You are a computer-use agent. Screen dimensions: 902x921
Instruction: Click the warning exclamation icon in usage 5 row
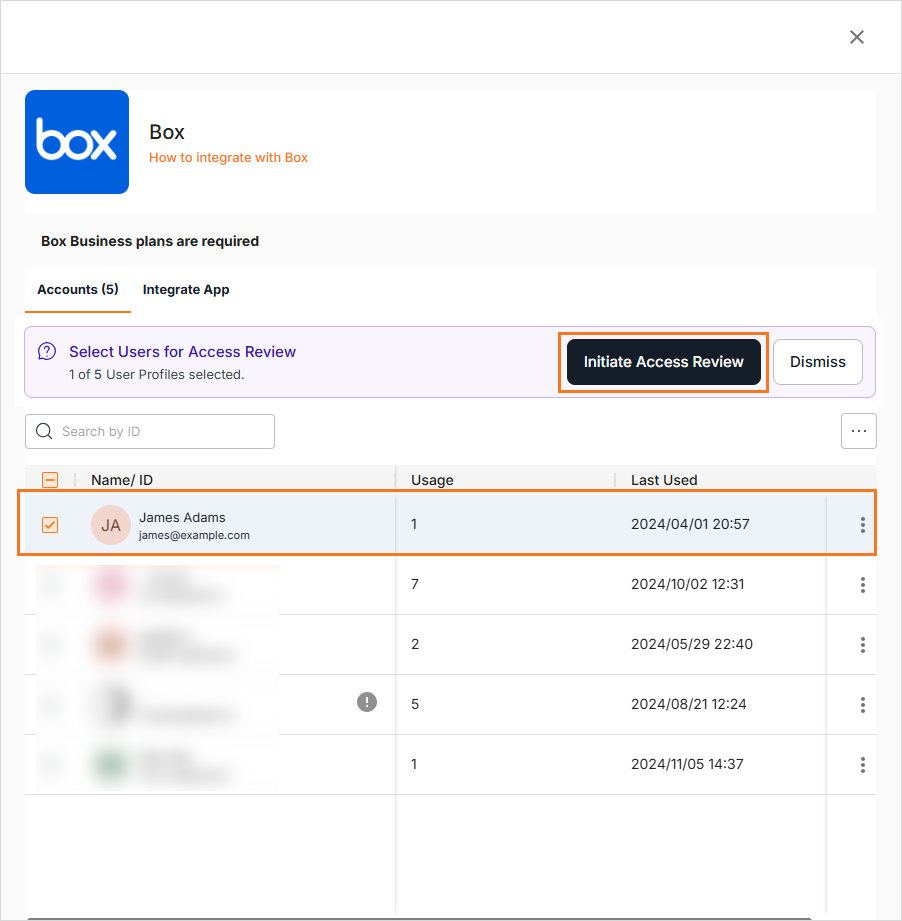(367, 702)
